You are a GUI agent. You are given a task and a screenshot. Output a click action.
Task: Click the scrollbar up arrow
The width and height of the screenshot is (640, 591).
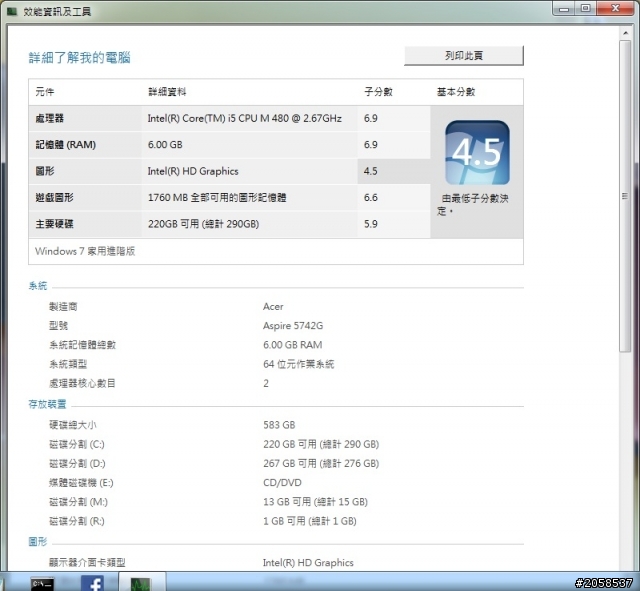click(625, 33)
